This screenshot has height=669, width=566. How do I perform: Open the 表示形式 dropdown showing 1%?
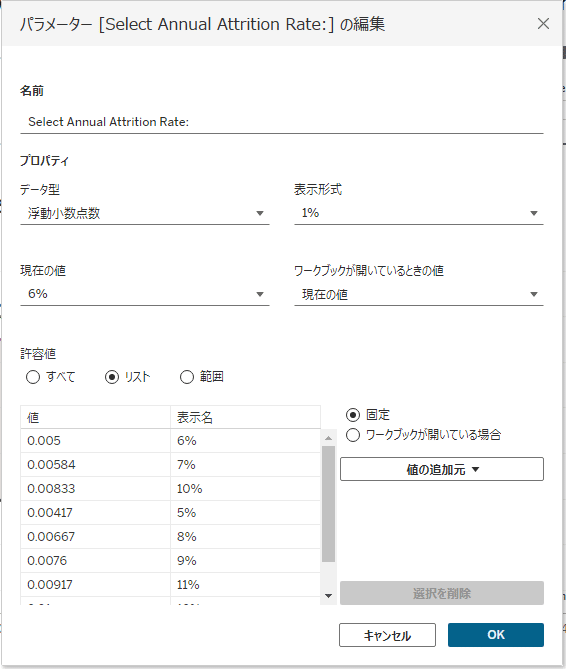[x=418, y=213]
